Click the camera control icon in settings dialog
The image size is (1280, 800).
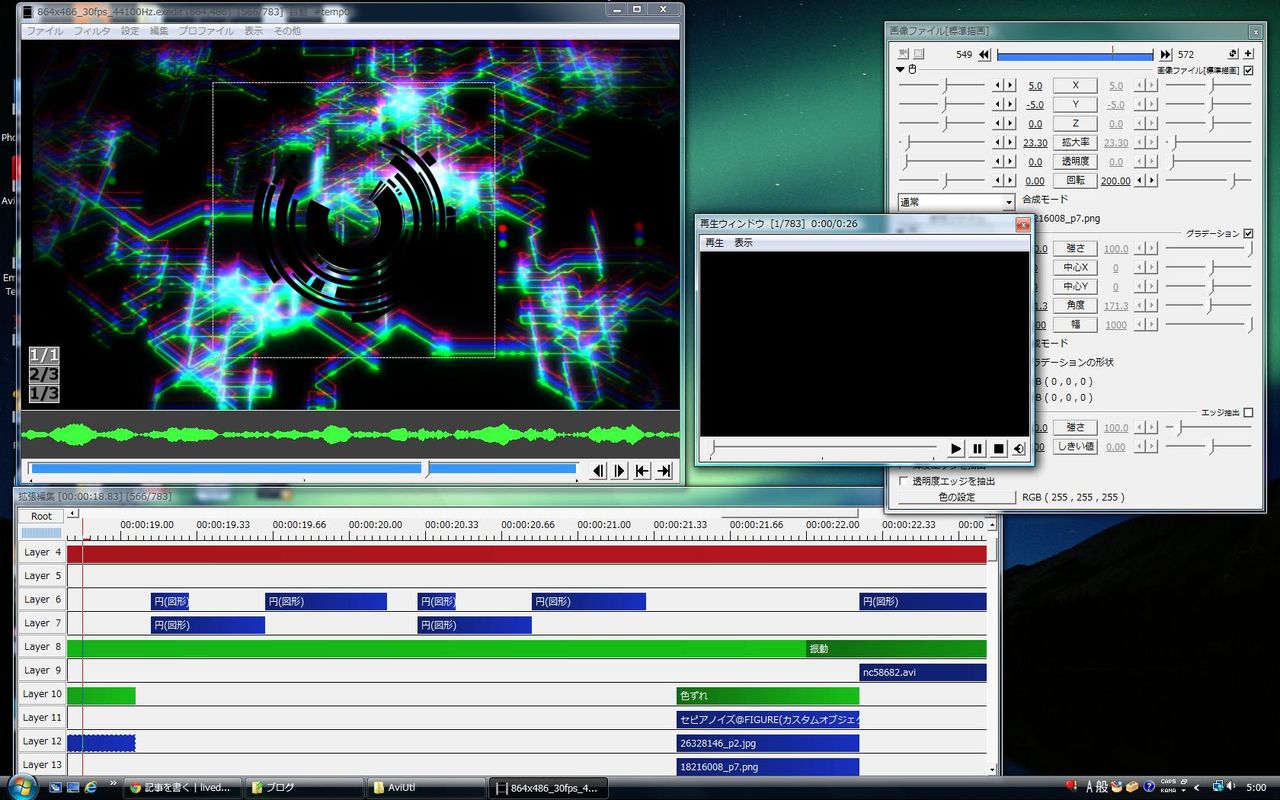coord(904,54)
